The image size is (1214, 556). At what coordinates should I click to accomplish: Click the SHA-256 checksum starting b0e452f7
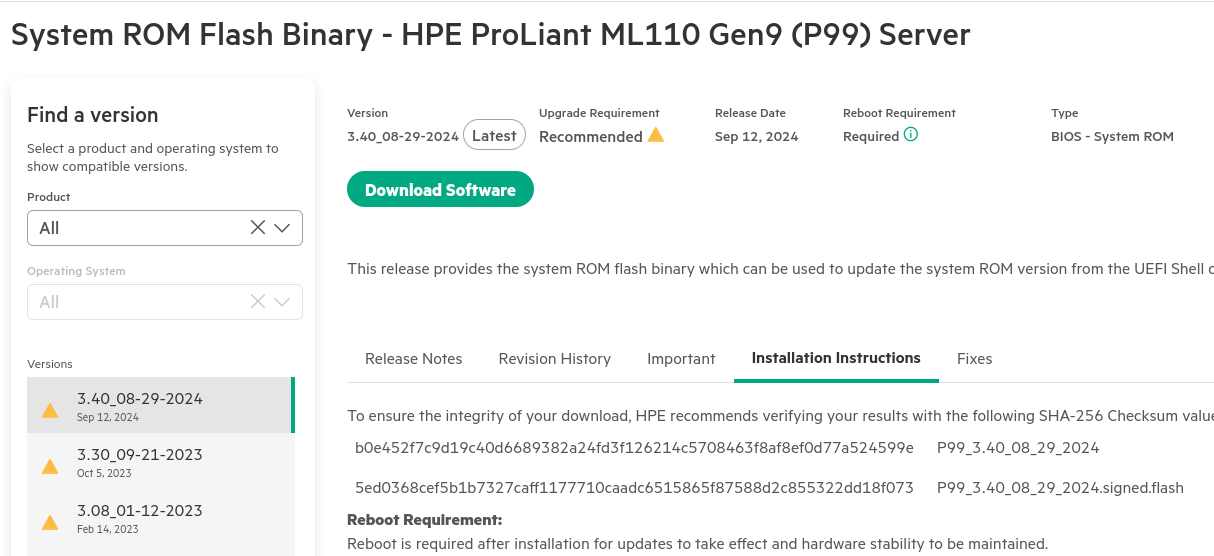[x=634, y=447]
